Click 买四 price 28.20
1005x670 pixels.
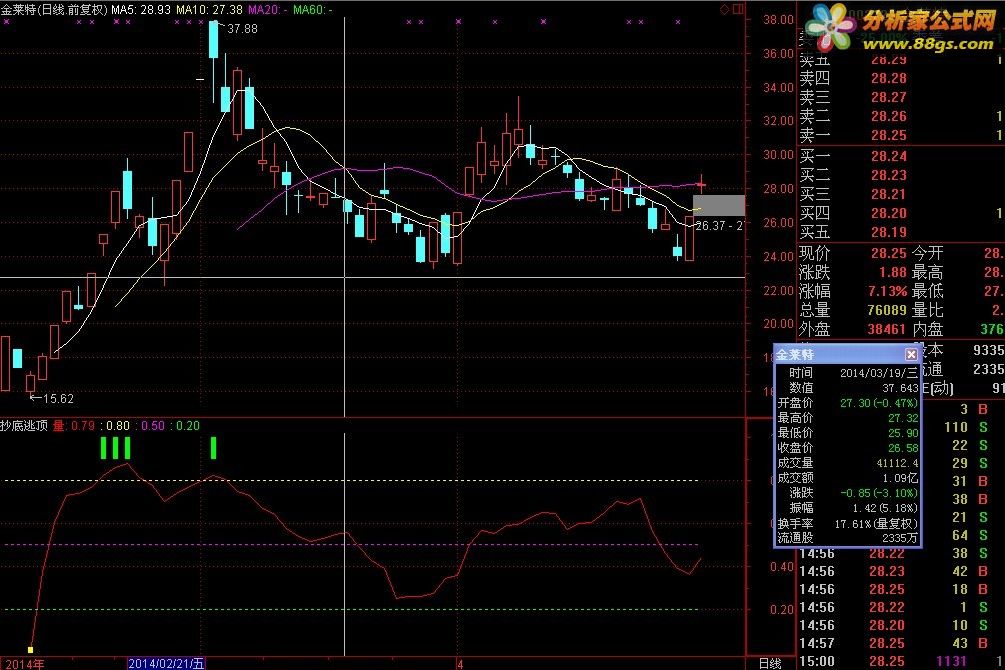[x=888, y=213]
